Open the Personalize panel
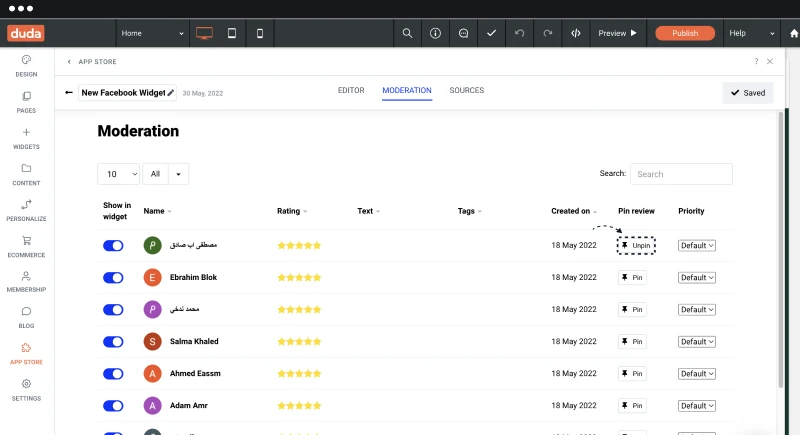Screen dimensions: 800x435 click(26, 211)
